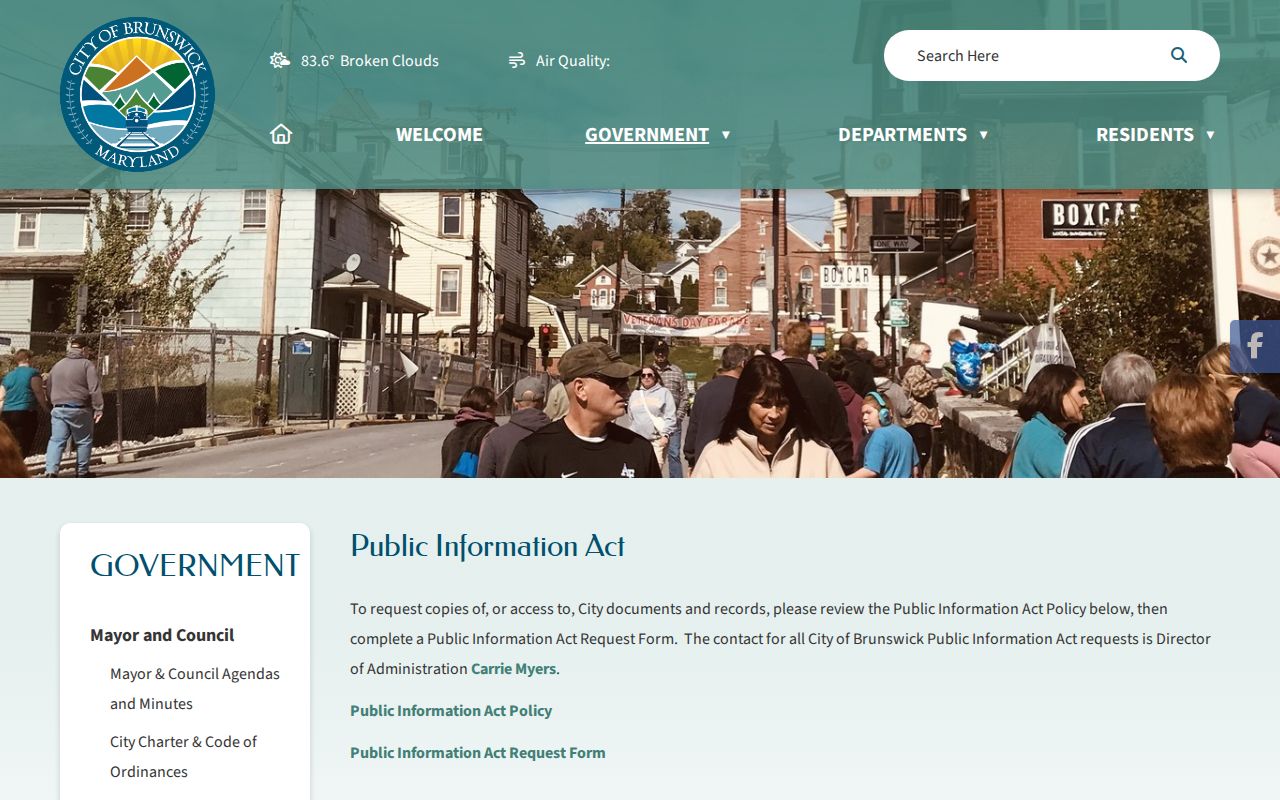Open the Residents menu item

pos(1145,134)
